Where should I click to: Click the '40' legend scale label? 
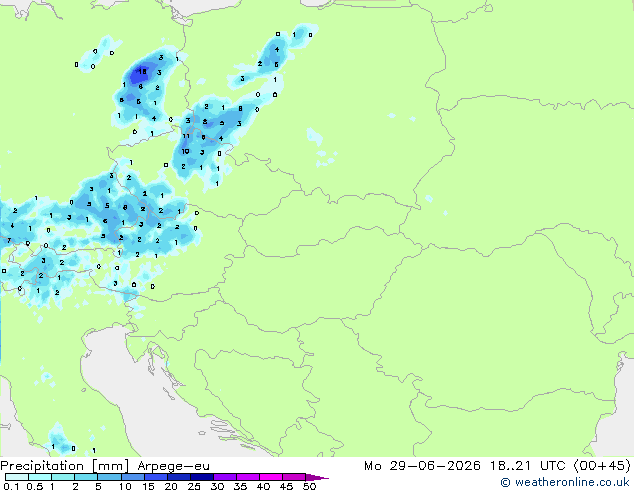pos(263,486)
